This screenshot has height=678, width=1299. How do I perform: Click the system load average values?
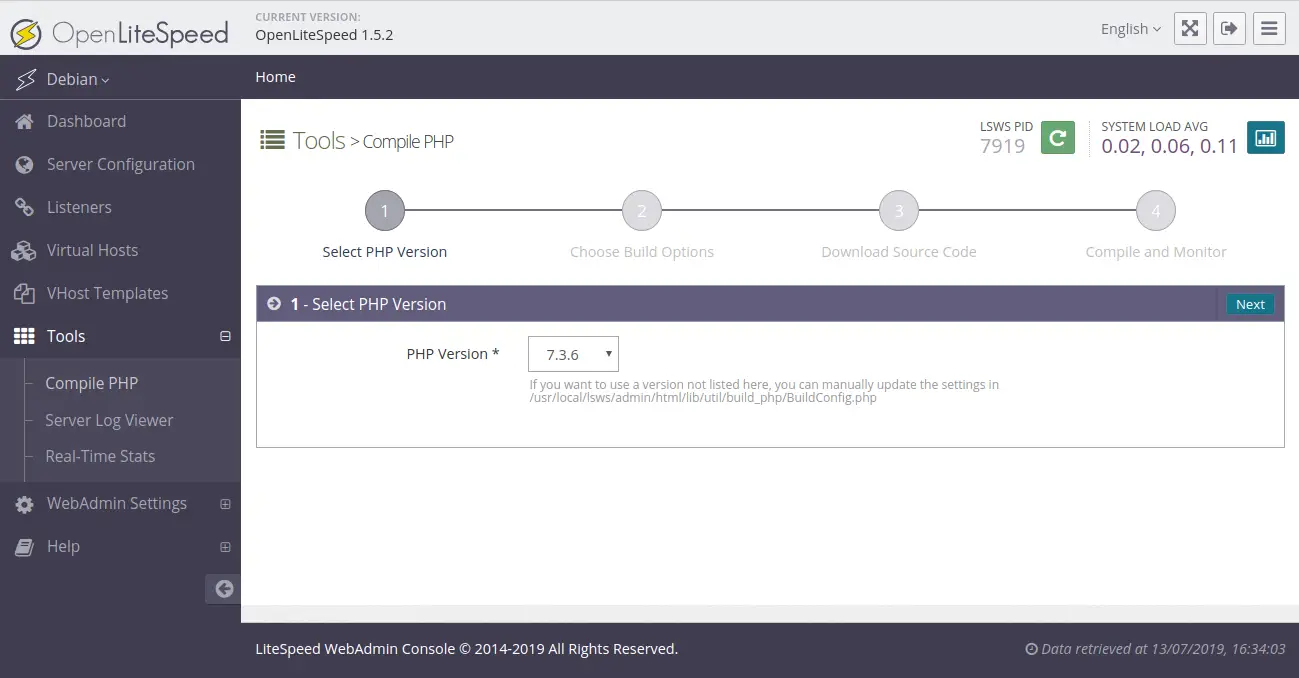tap(1170, 146)
